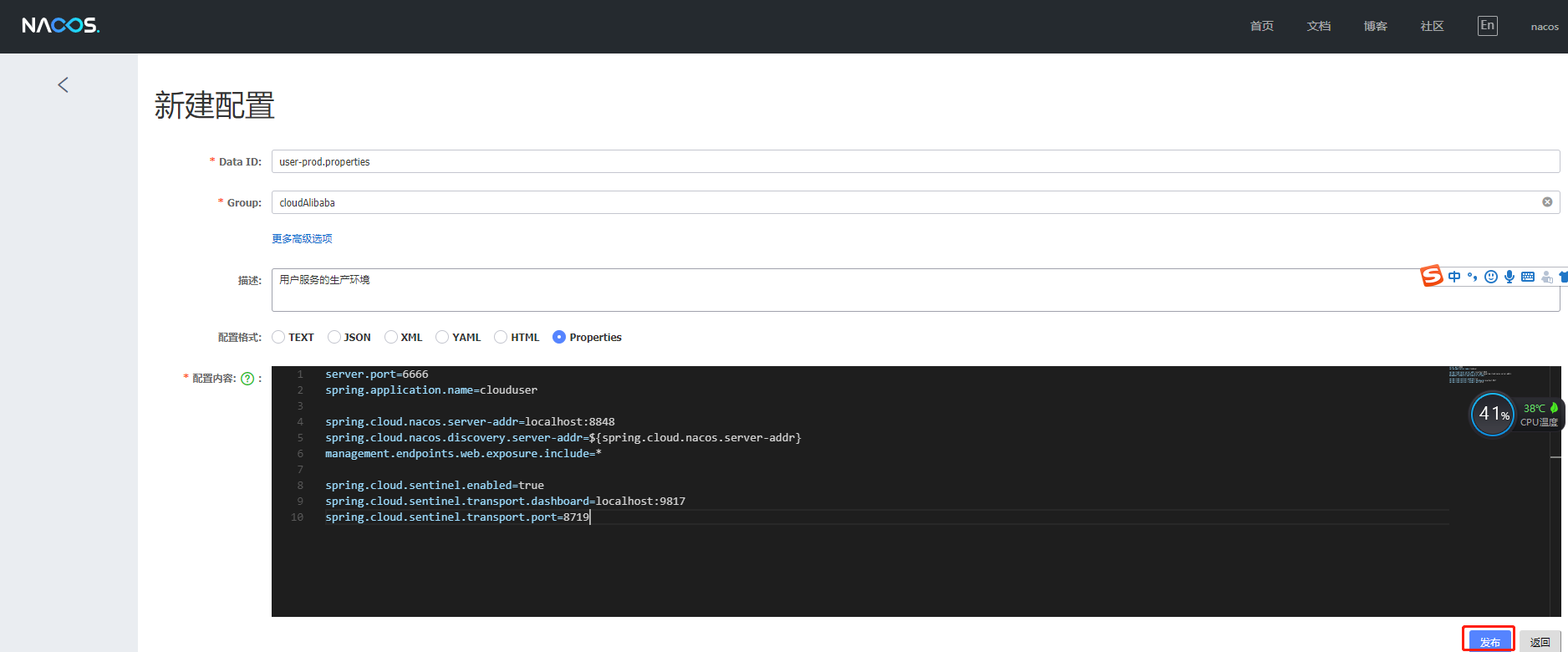Focus the Data ID input field
The width and height of the screenshot is (1568, 652).
[x=915, y=161]
